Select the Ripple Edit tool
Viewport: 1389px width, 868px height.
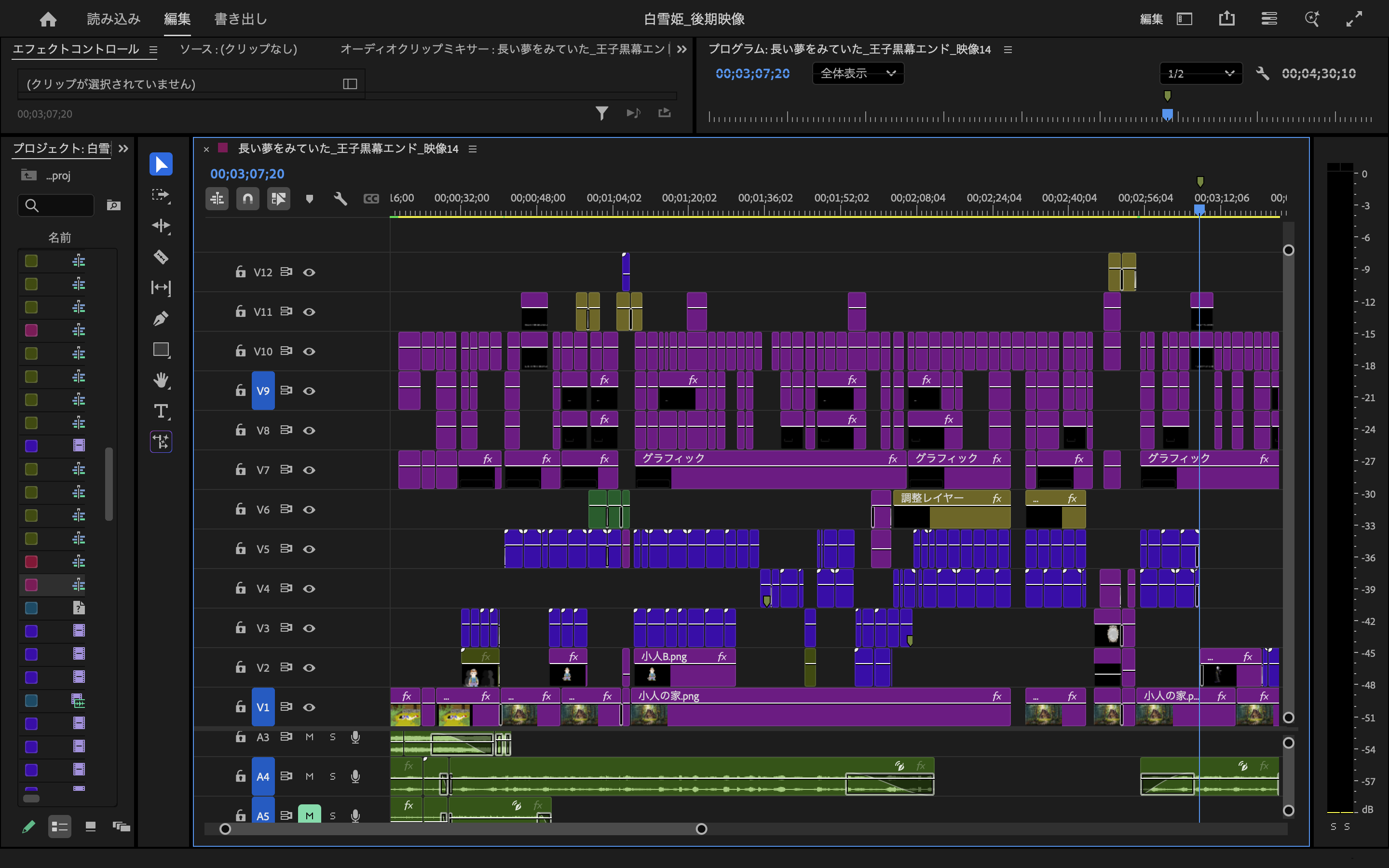[x=161, y=226]
